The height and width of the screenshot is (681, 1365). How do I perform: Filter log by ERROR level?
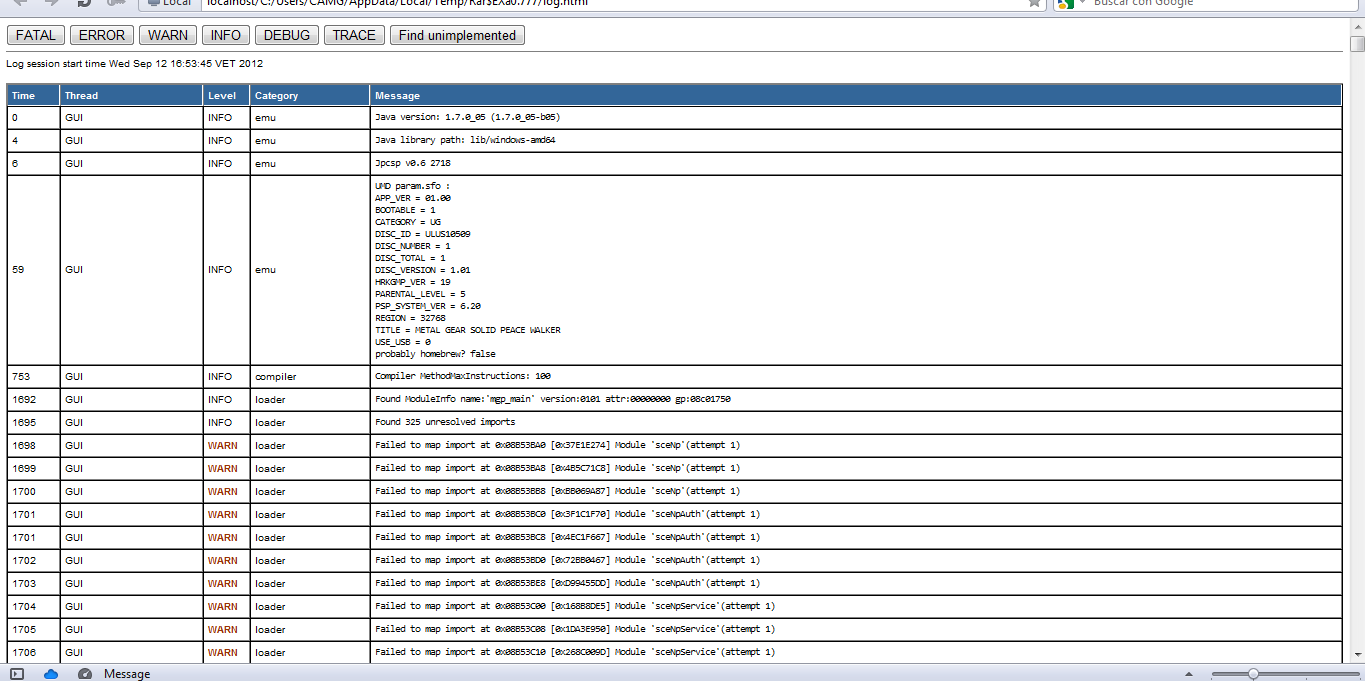(x=102, y=35)
